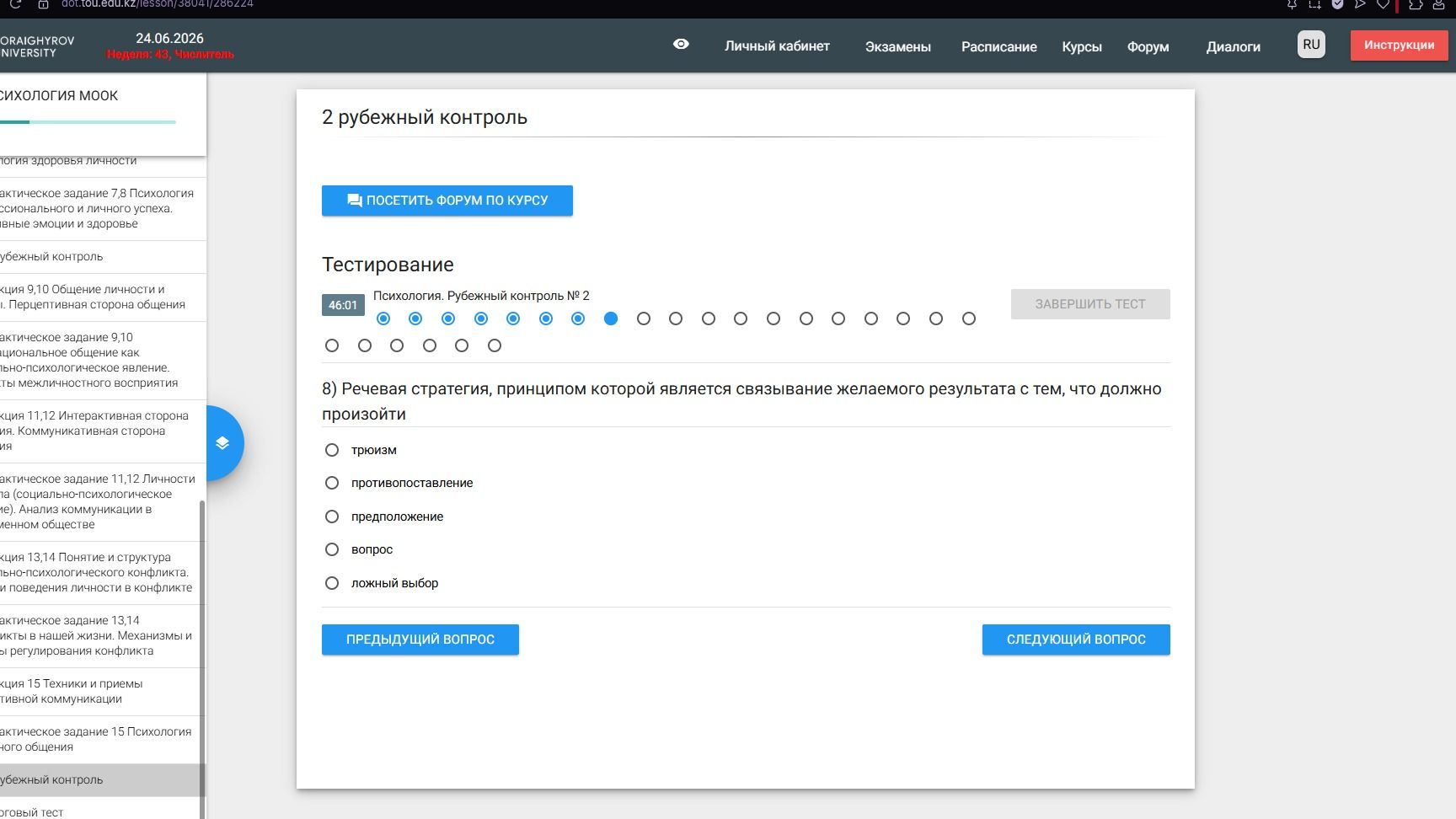
Task: Open the RU language selector
Action: (x=1311, y=45)
